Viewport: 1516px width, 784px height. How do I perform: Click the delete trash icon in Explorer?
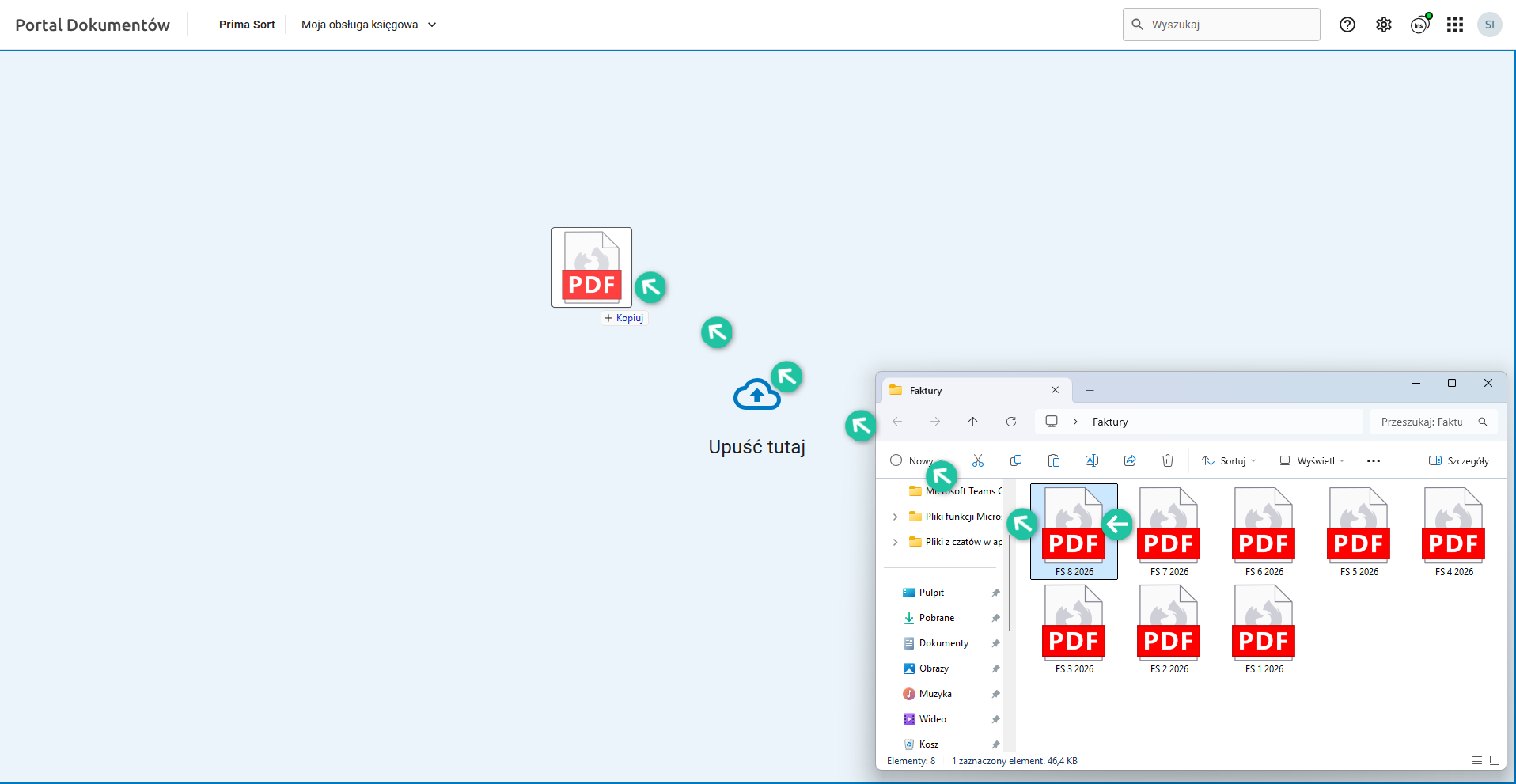click(x=1167, y=460)
